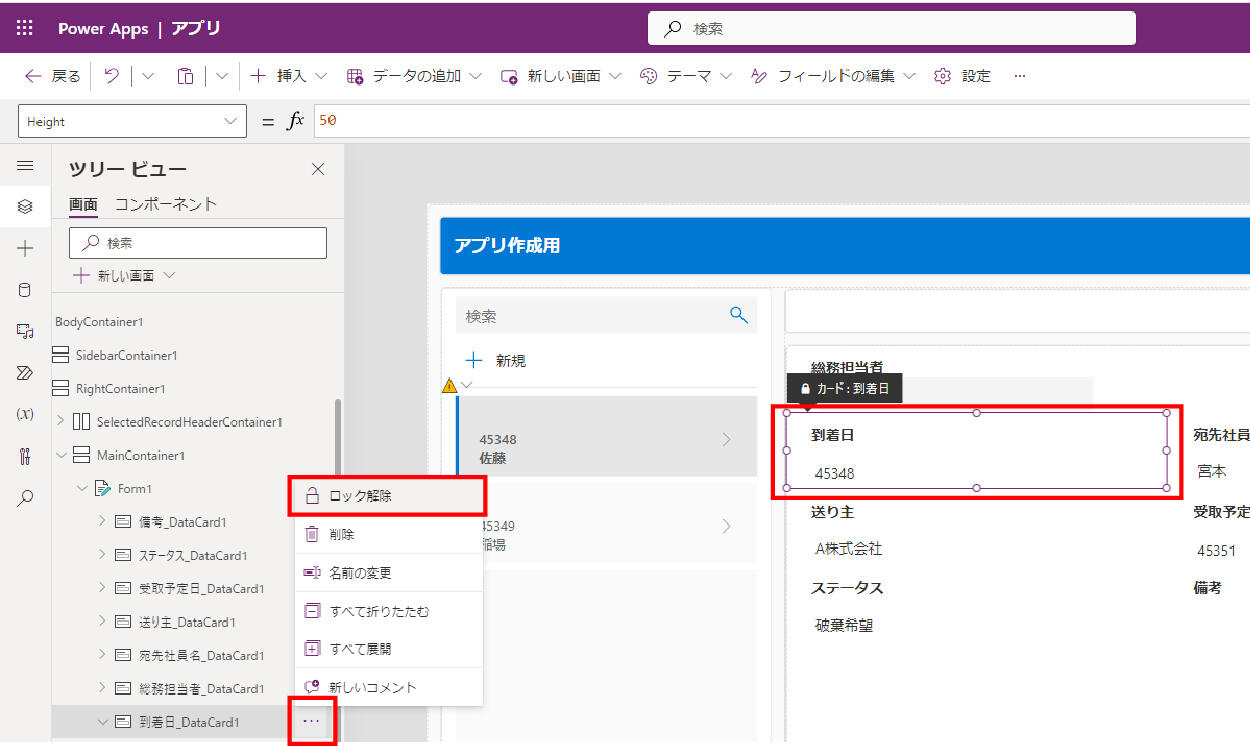Choose 名前の変更 in context menu
Screen dimensions: 1250x746
(x=360, y=573)
